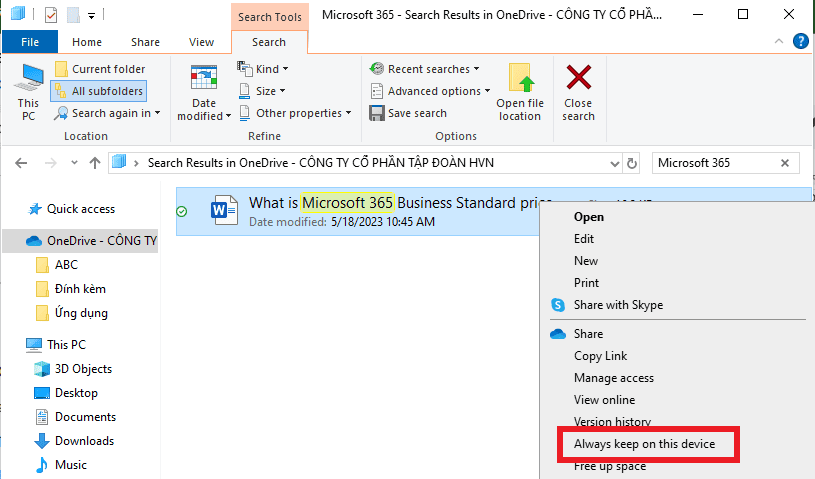Select the Search ribbon tab

point(269,42)
